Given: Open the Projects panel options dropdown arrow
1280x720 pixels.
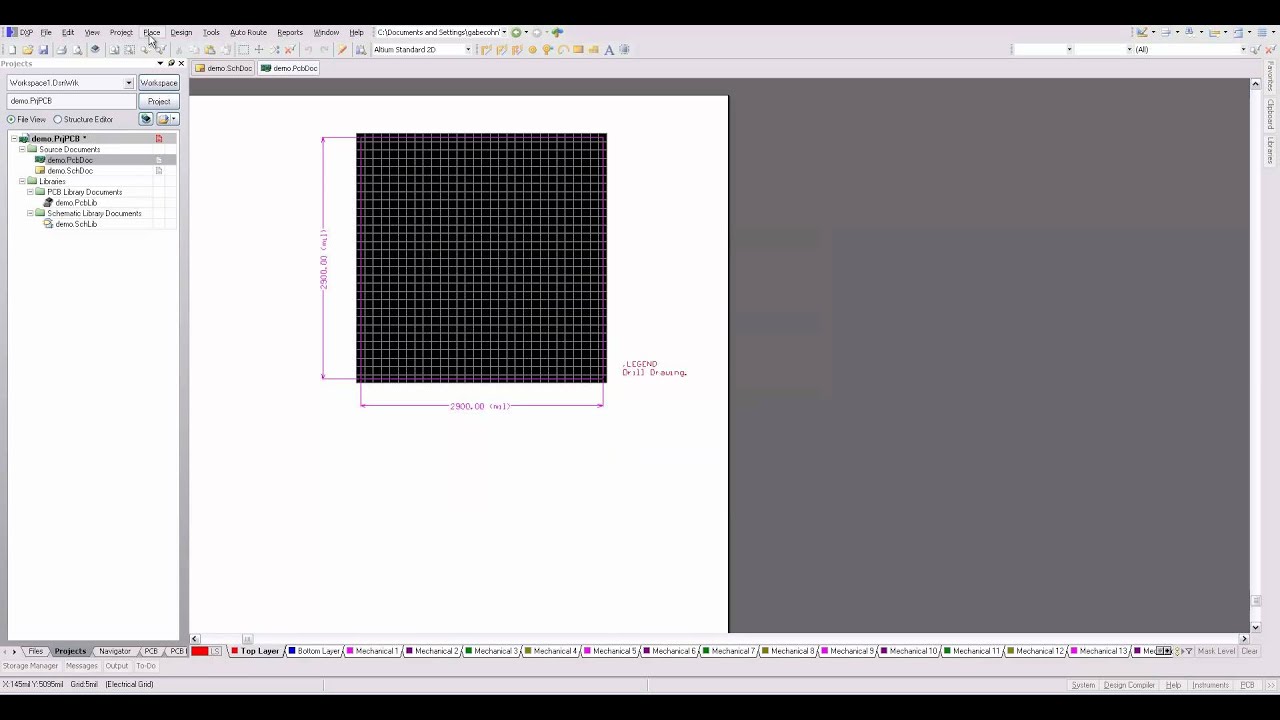Looking at the screenshot, I should coord(160,63).
